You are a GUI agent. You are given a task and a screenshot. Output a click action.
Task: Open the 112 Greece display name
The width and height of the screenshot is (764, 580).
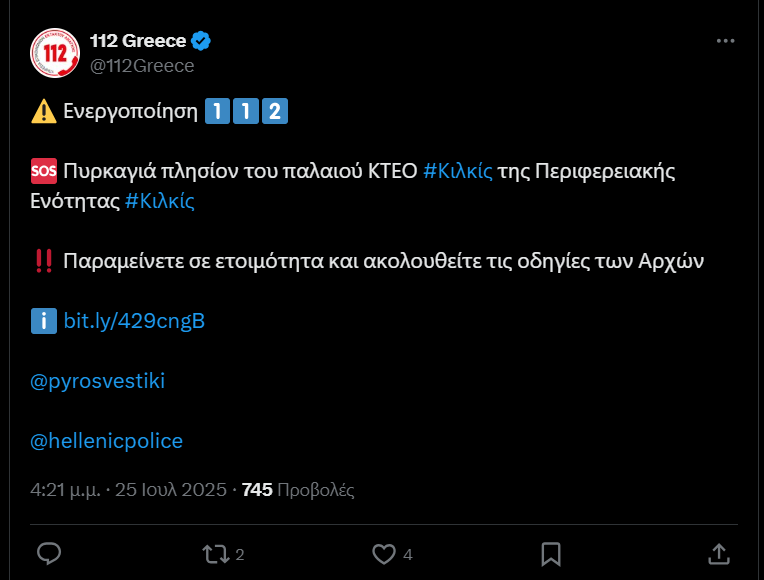coord(138,41)
